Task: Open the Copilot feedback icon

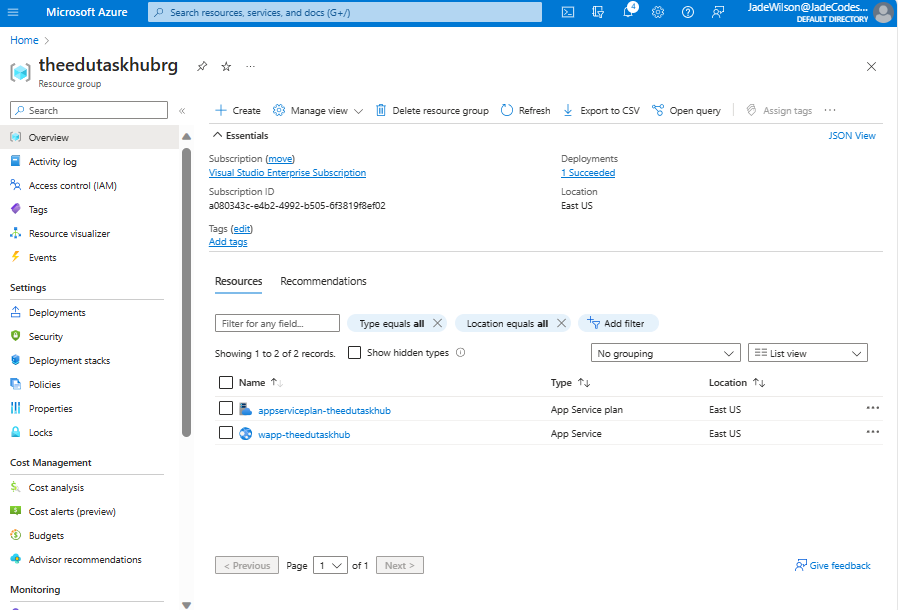Action: [718, 12]
